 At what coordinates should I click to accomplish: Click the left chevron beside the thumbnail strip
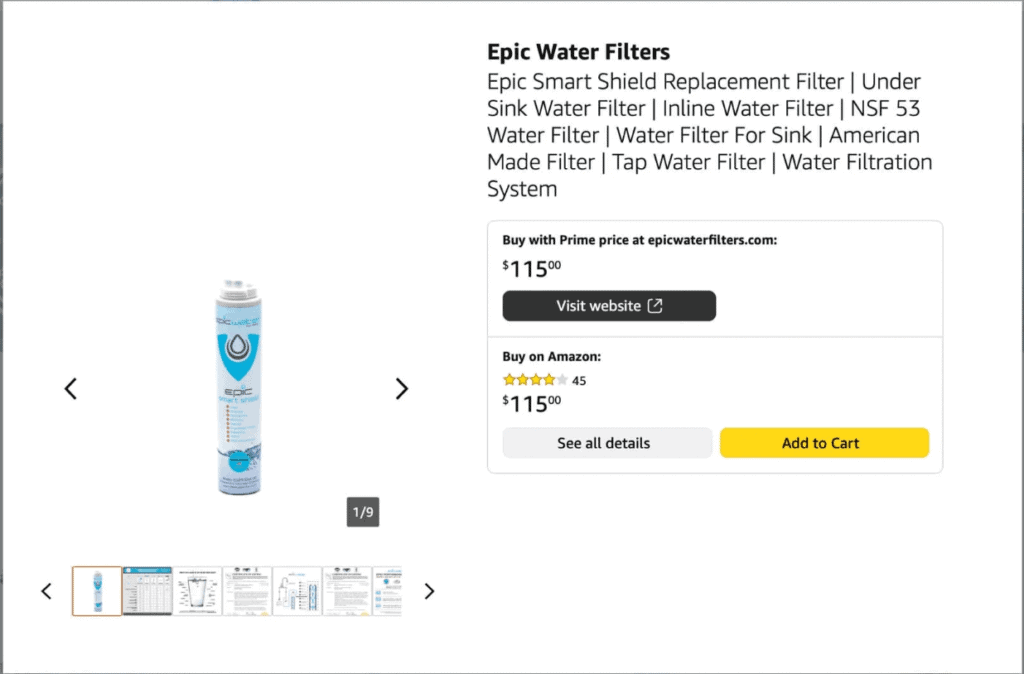[x=46, y=591]
